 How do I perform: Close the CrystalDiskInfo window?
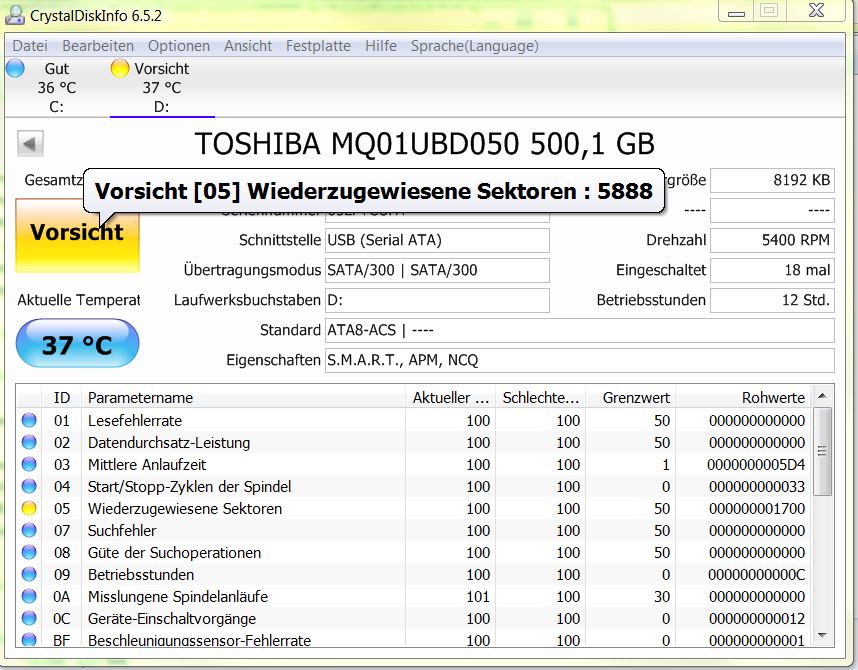coord(816,11)
